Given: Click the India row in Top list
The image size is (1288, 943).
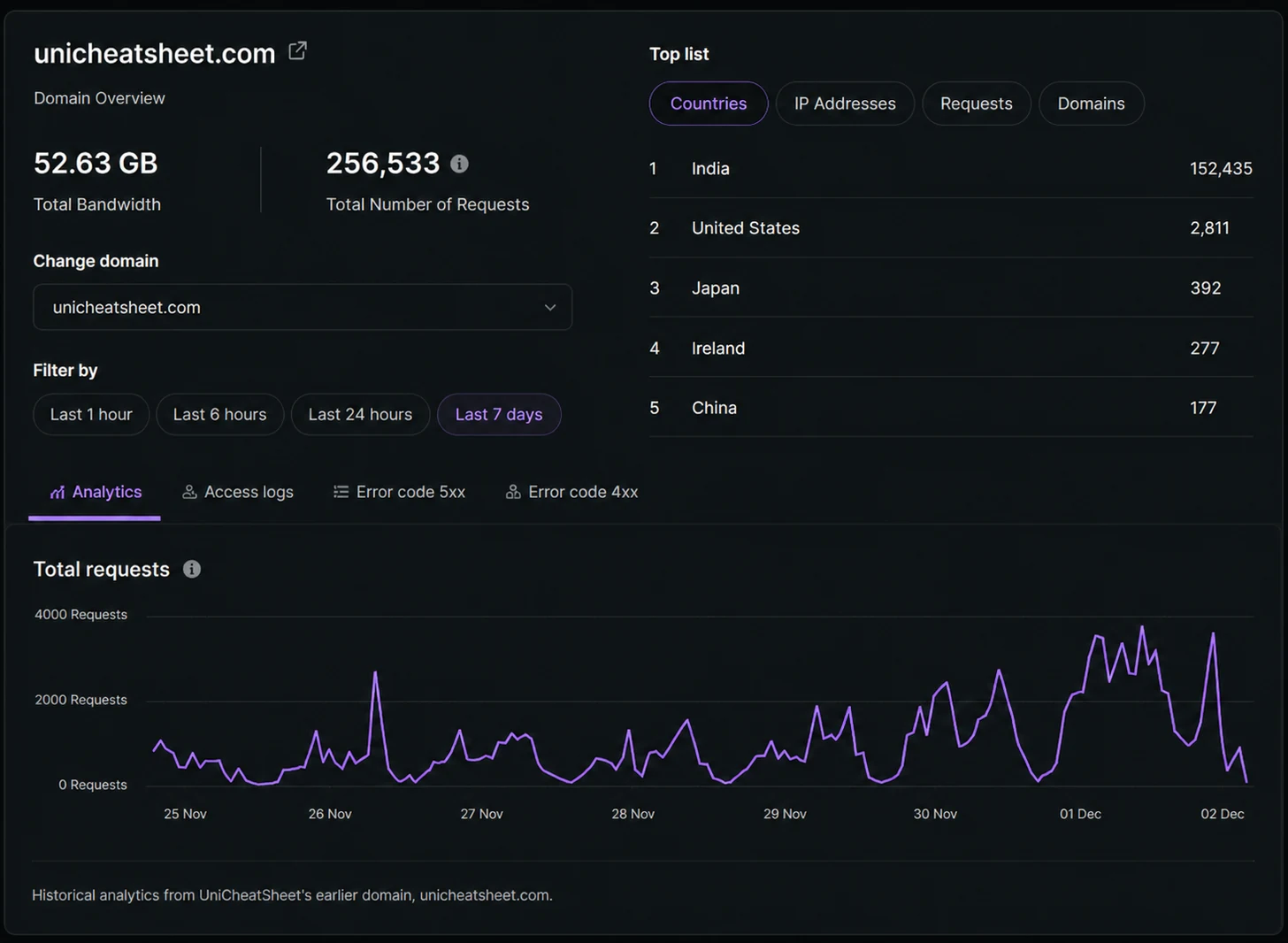Looking at the screenshot, I should [951, 168].
